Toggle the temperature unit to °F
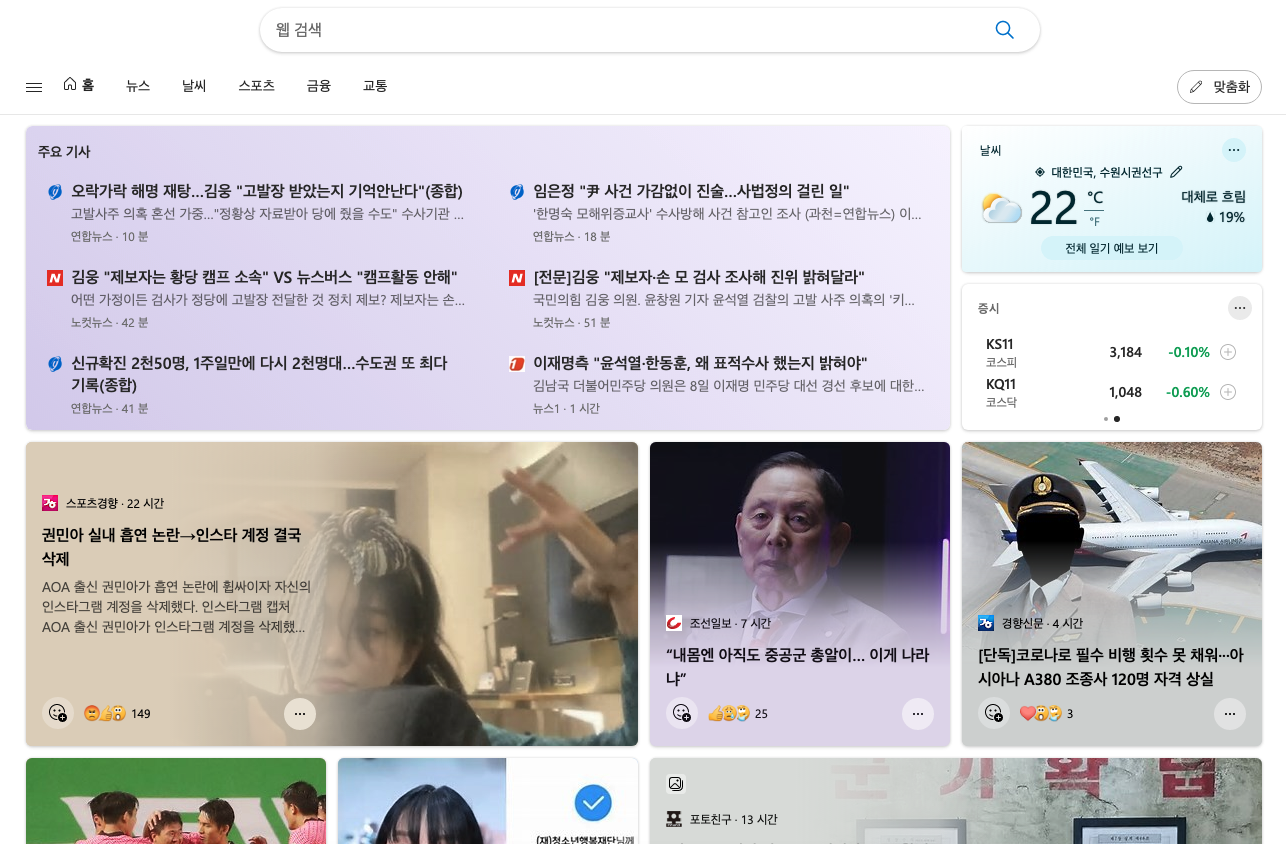Screen dimensions: 1286x844 click(1094, 221)
